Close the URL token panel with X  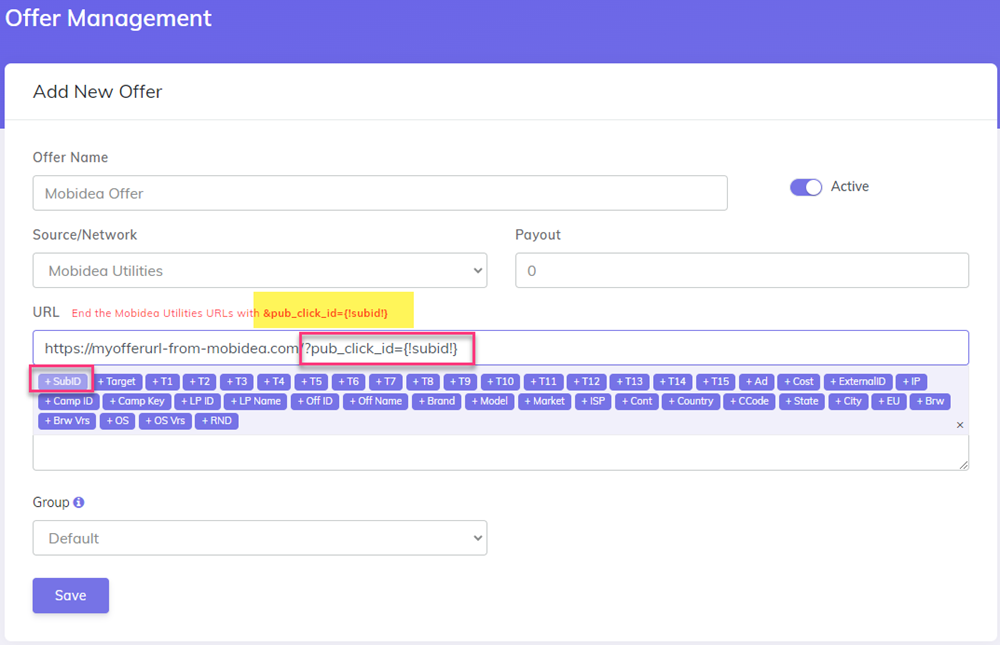pyautogui.click(x=960, y=425)
